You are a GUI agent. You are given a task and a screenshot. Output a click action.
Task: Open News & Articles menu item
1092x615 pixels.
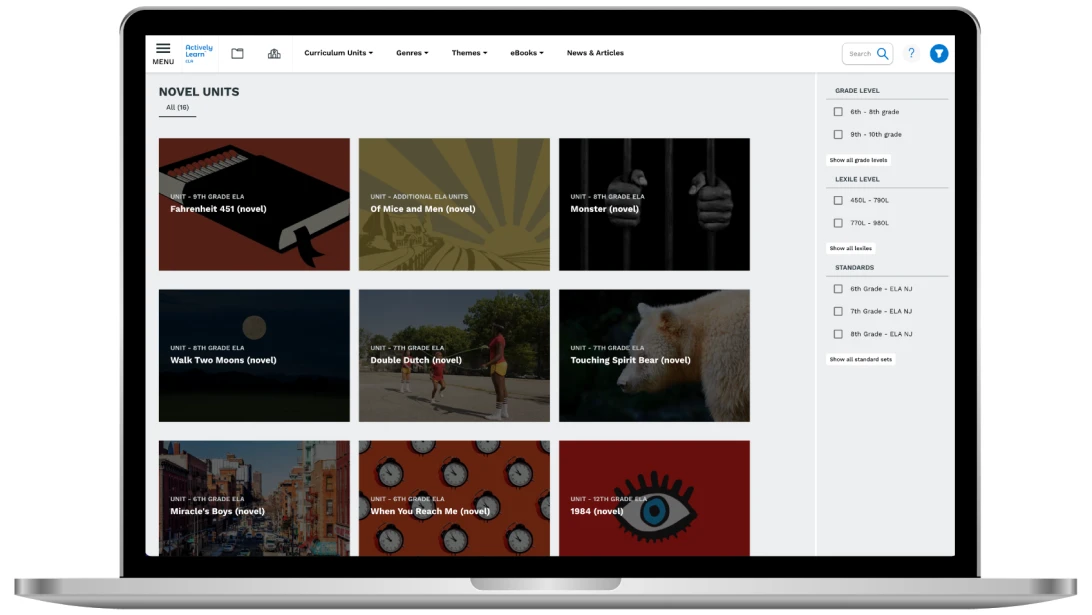[x=595, y=53]
